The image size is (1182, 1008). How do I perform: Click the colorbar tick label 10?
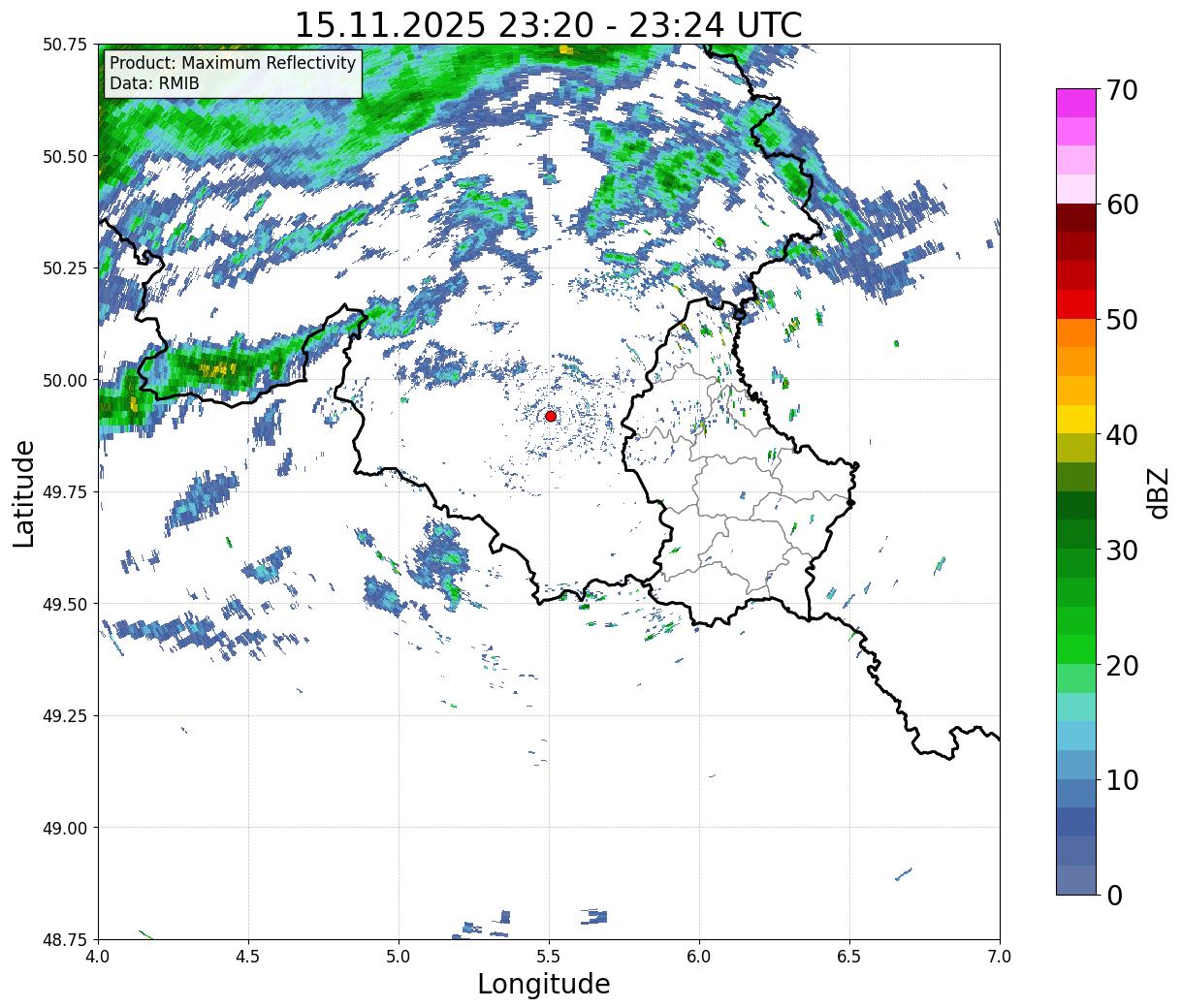click(1121, 779)
